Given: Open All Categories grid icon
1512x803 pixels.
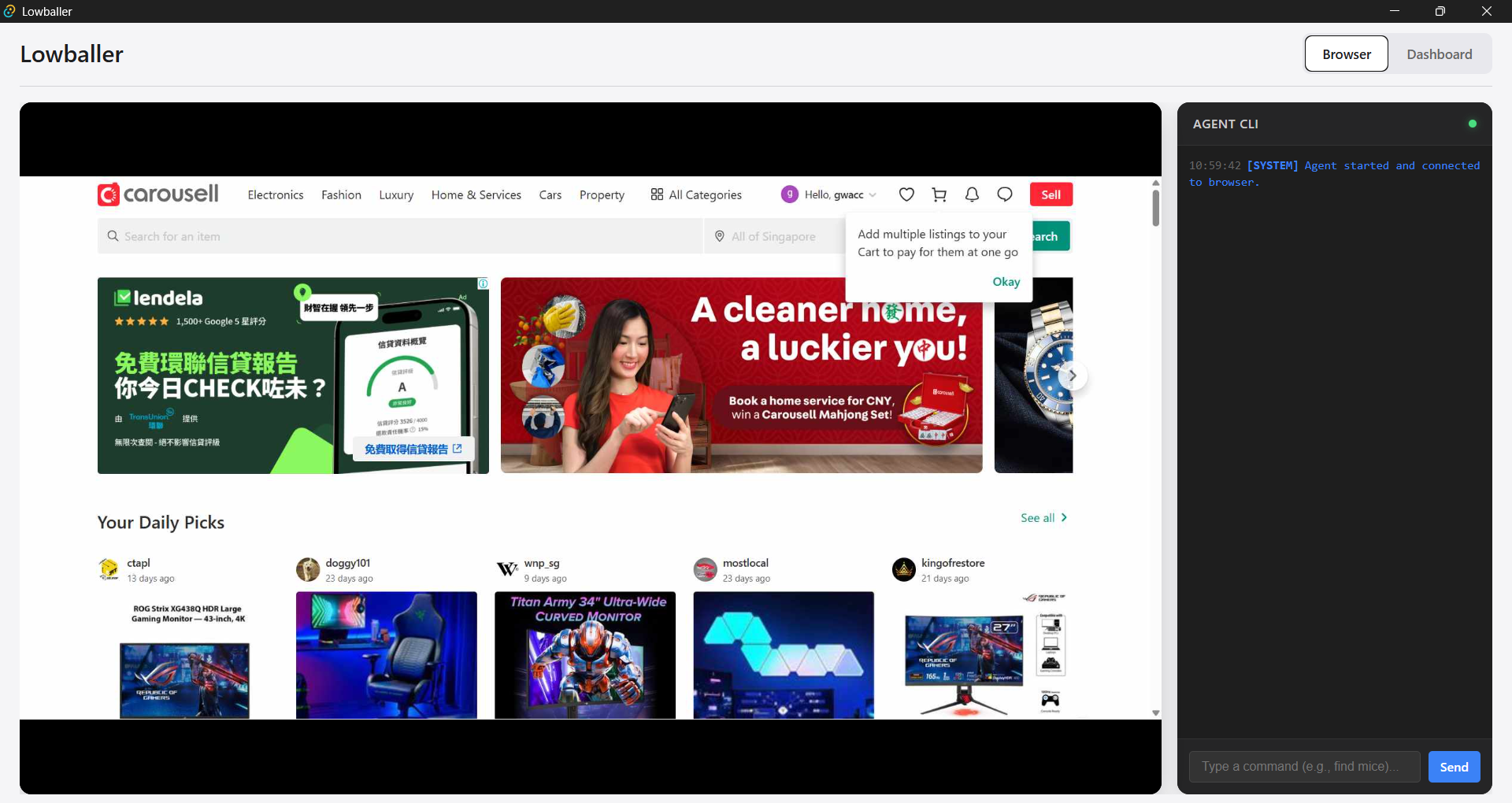Looking at the screenshot, I should (657, 194).
